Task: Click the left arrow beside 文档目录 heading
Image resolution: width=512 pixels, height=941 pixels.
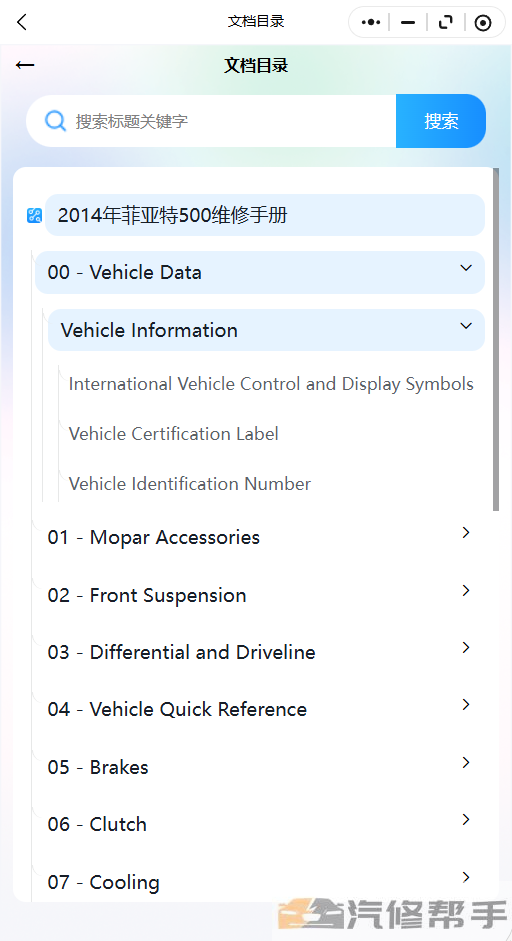Action: tap(25, 65)
